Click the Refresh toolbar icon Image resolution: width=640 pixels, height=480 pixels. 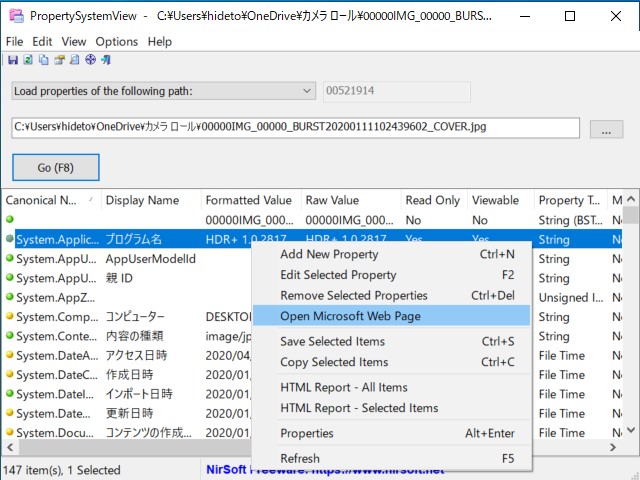click(28, 60)
